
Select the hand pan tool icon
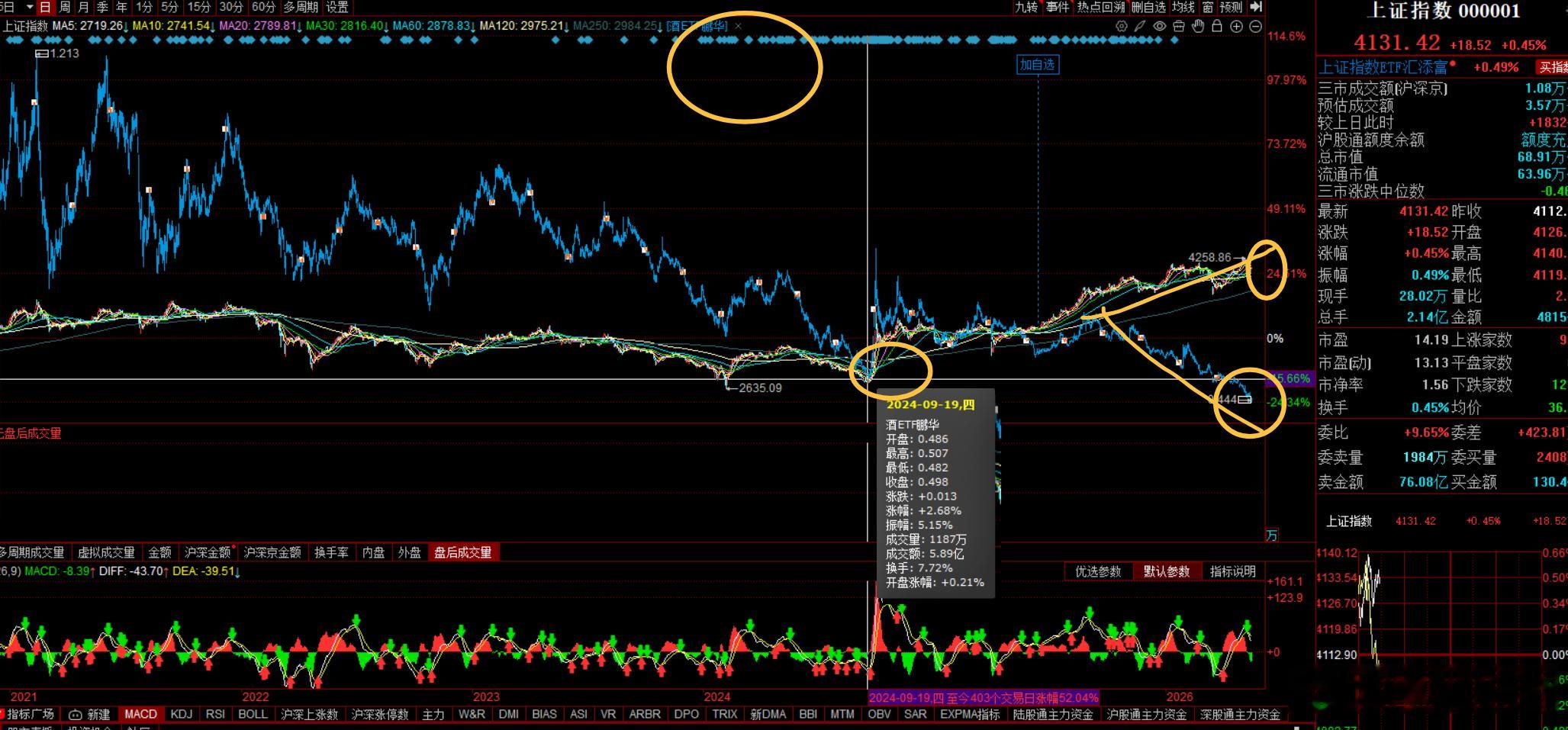click(x=1198, y=26)
